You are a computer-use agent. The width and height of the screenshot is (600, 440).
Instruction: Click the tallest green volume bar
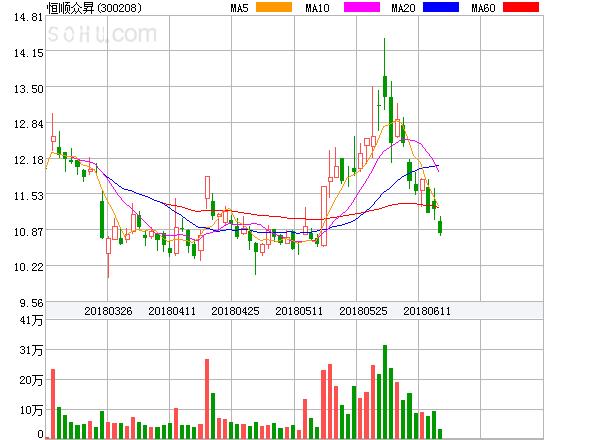click(385, 392)
